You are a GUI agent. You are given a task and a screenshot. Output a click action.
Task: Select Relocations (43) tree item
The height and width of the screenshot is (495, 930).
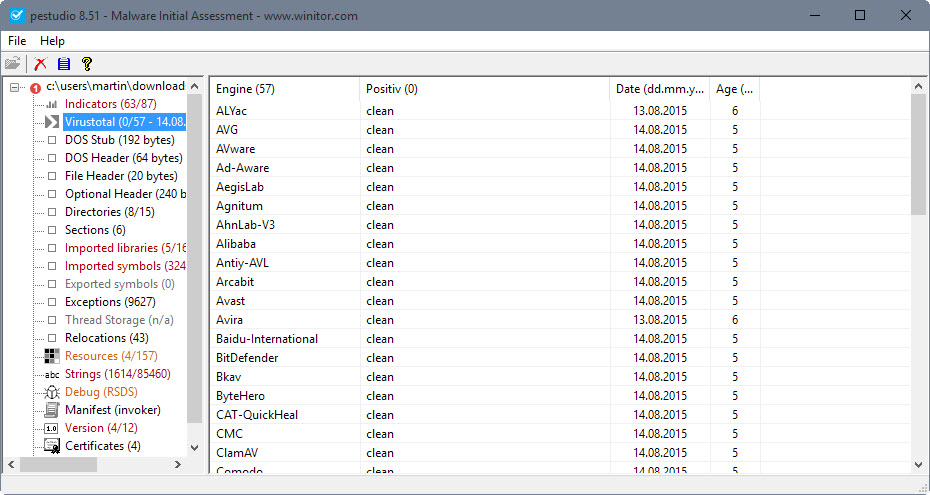point(107,338)
